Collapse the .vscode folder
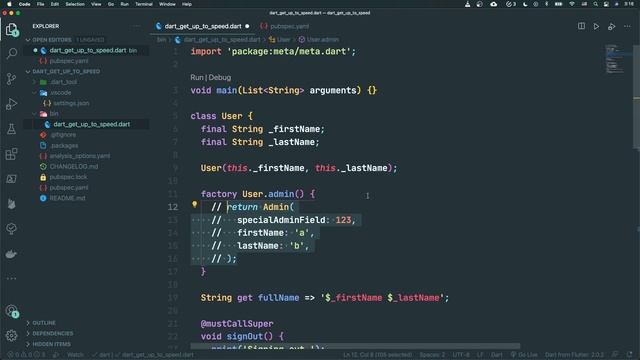Image resolution: width=640 pixels, height=360 pixels. [x=34, y=93]
